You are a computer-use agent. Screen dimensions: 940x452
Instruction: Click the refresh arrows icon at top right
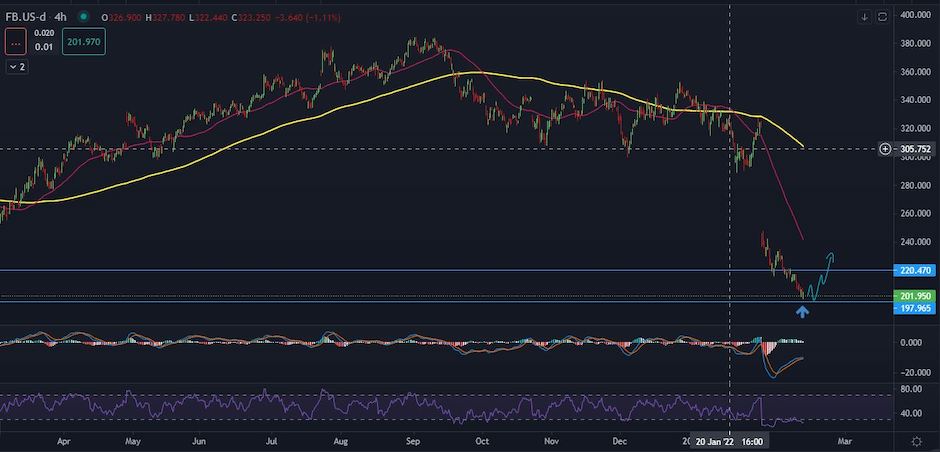click(x=883, y=15)
